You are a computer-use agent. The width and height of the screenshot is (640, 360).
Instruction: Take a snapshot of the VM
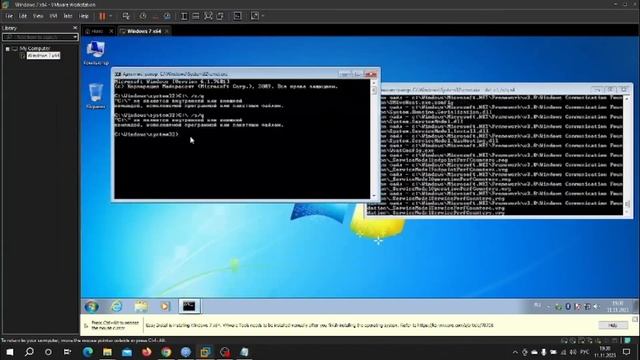pyautogui.click(x=143, y=16)
